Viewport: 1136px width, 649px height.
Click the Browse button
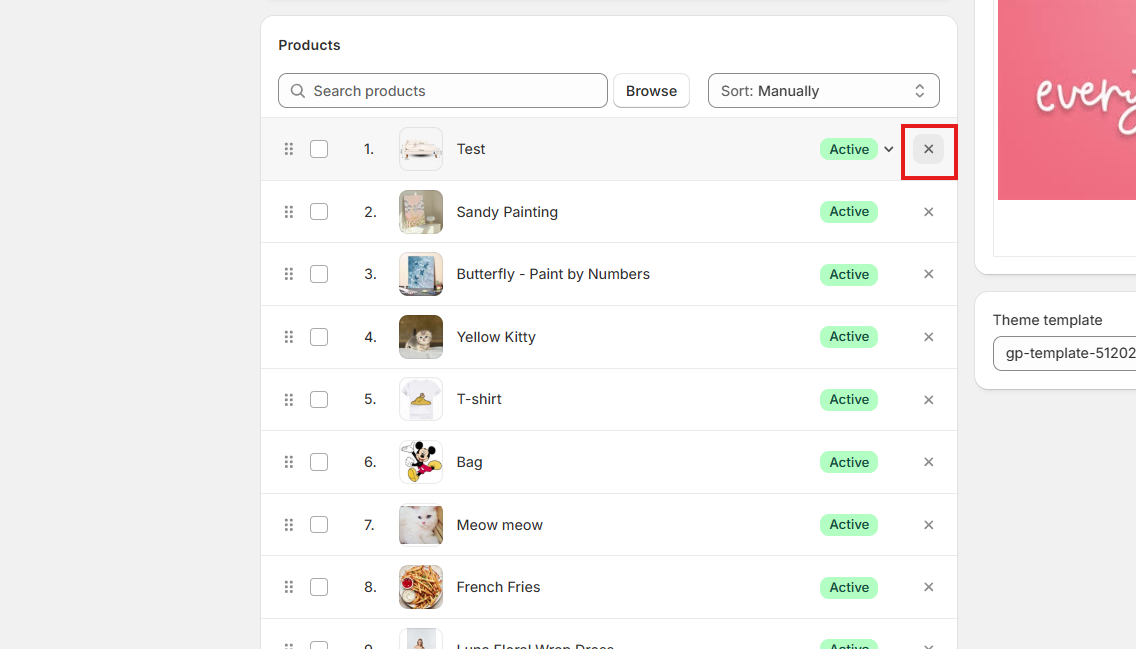coord(651,91)
